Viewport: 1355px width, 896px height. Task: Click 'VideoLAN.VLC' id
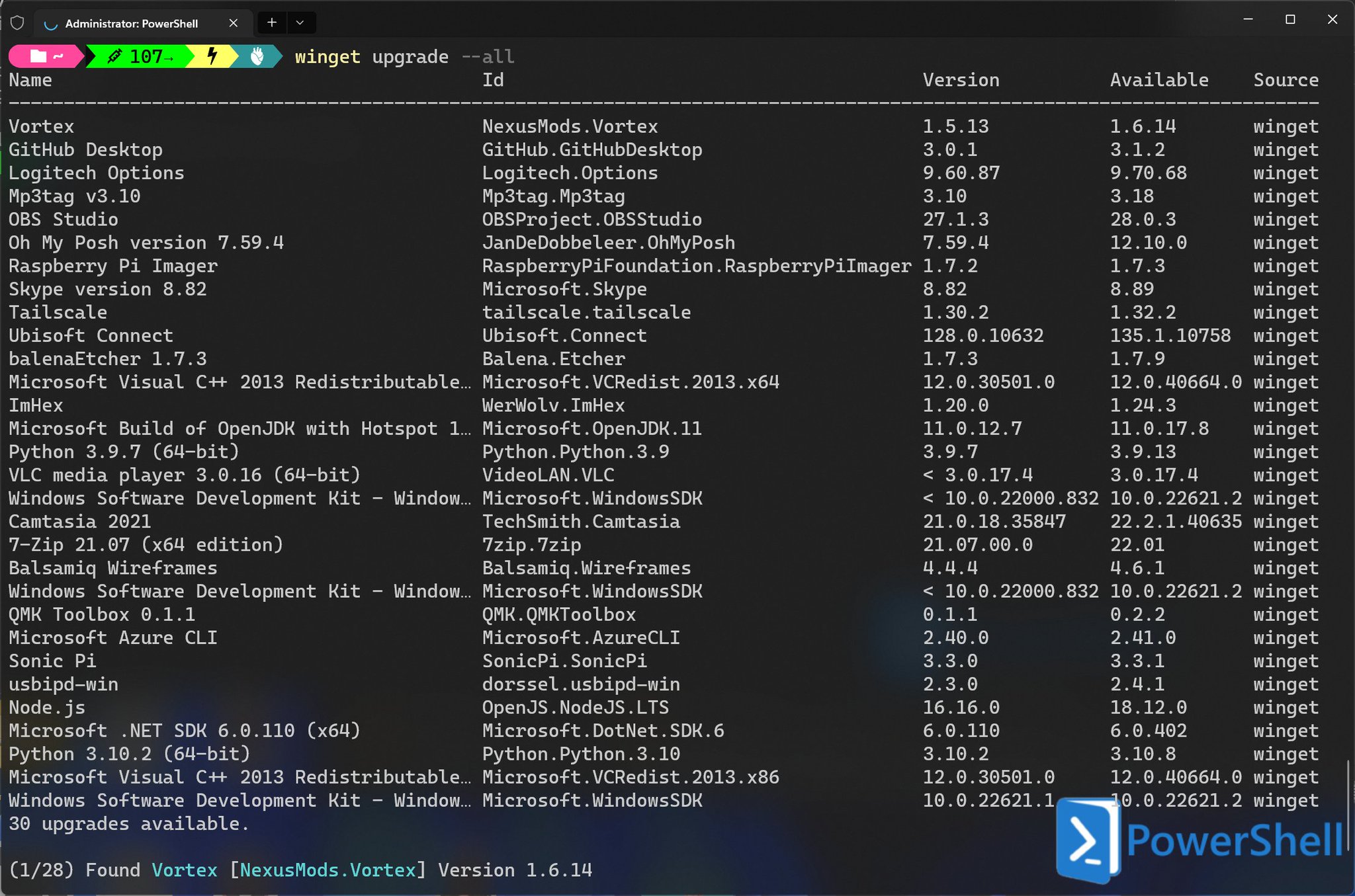click(548, 475)
